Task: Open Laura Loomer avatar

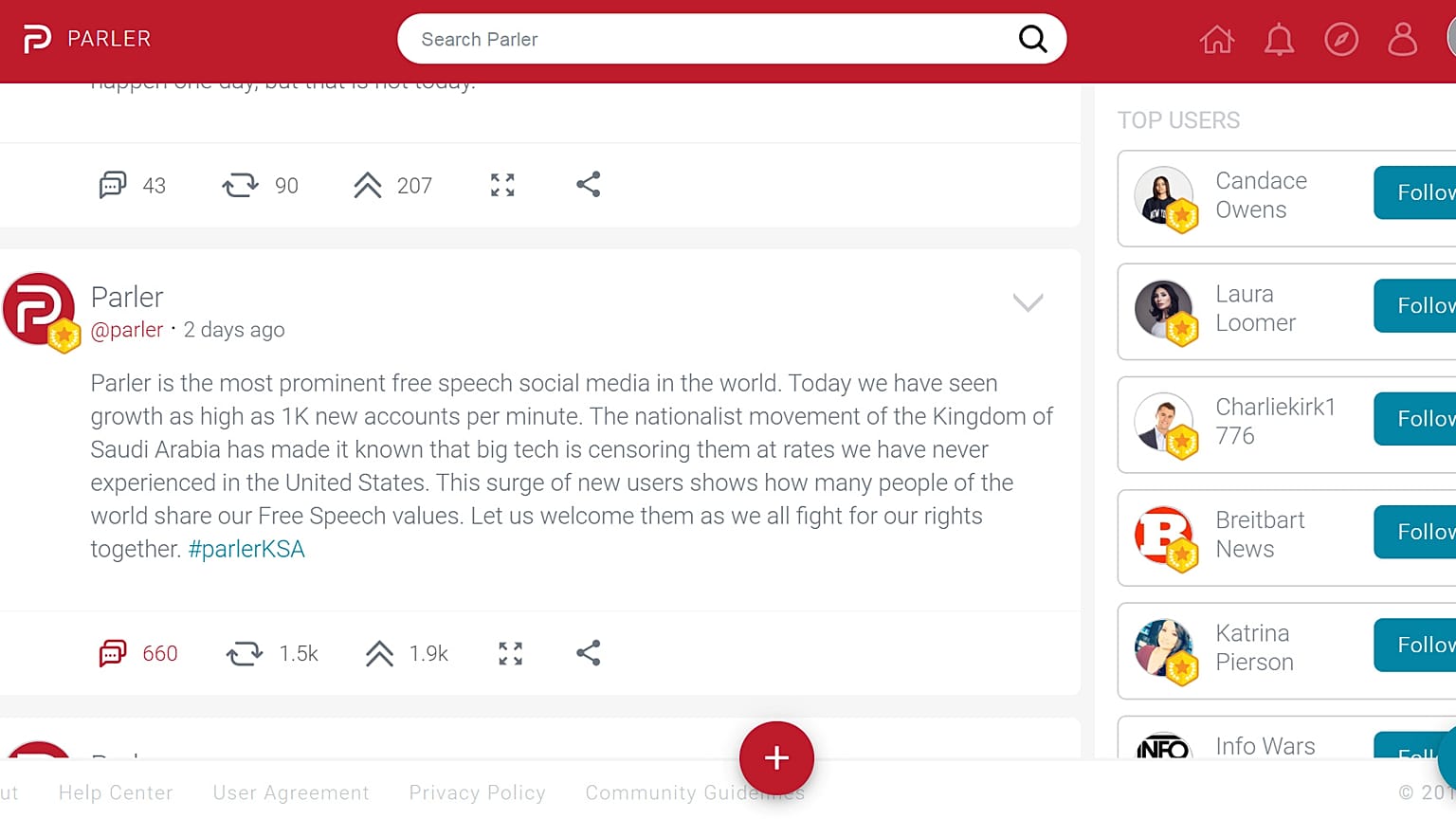Action: (x=1165, y=310)
